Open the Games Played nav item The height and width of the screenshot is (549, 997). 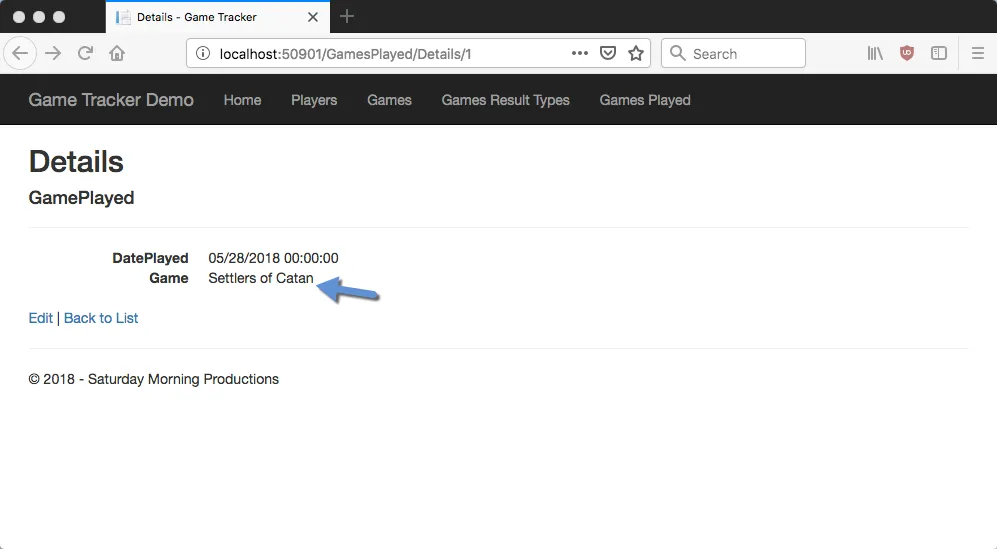[645, 100]
